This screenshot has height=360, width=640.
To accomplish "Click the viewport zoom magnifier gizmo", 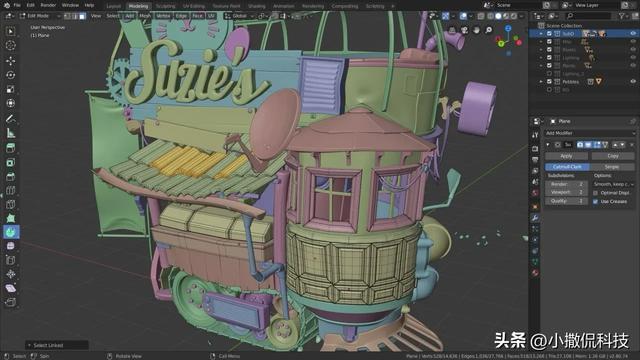I will click(488, 30).
